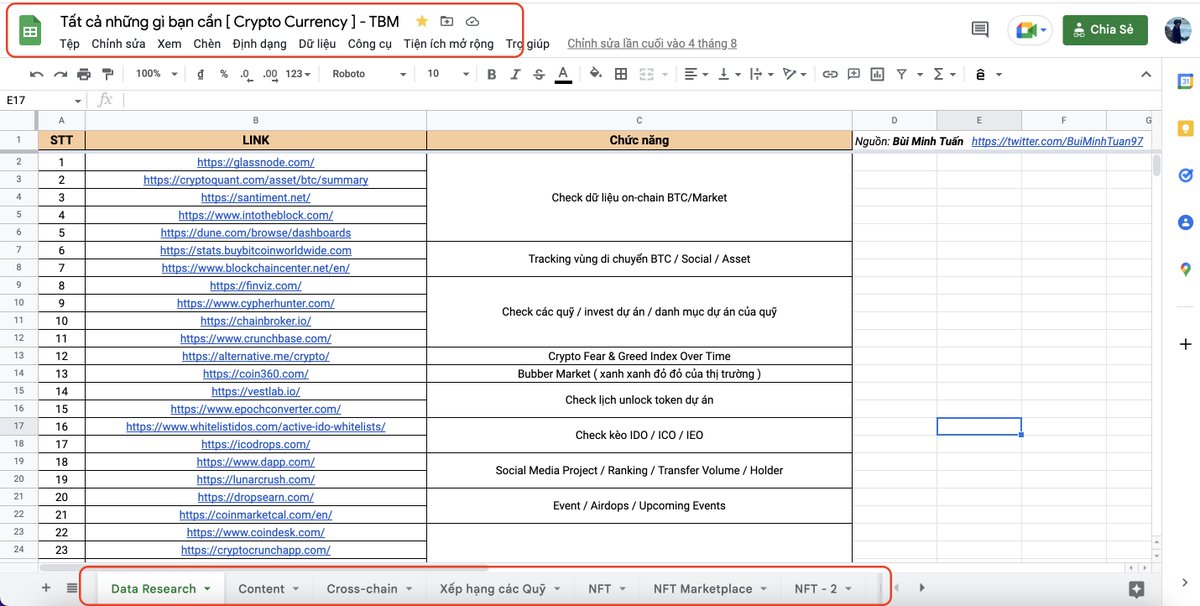Screen dimensions: 1200x606
Task: Open the fill color bucket
Action: pyautogui.click(x=596, y=74)
